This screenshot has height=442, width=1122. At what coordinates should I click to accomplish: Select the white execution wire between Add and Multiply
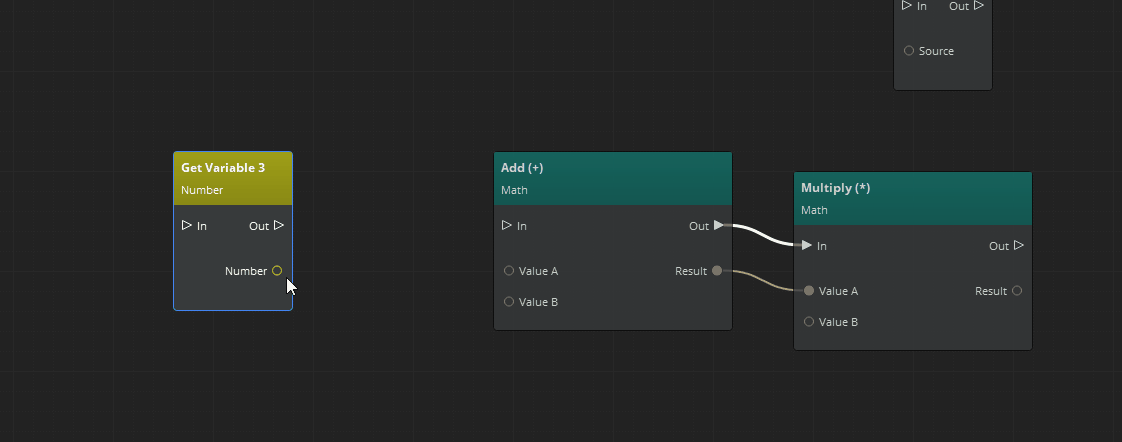(x=765, y=236)
